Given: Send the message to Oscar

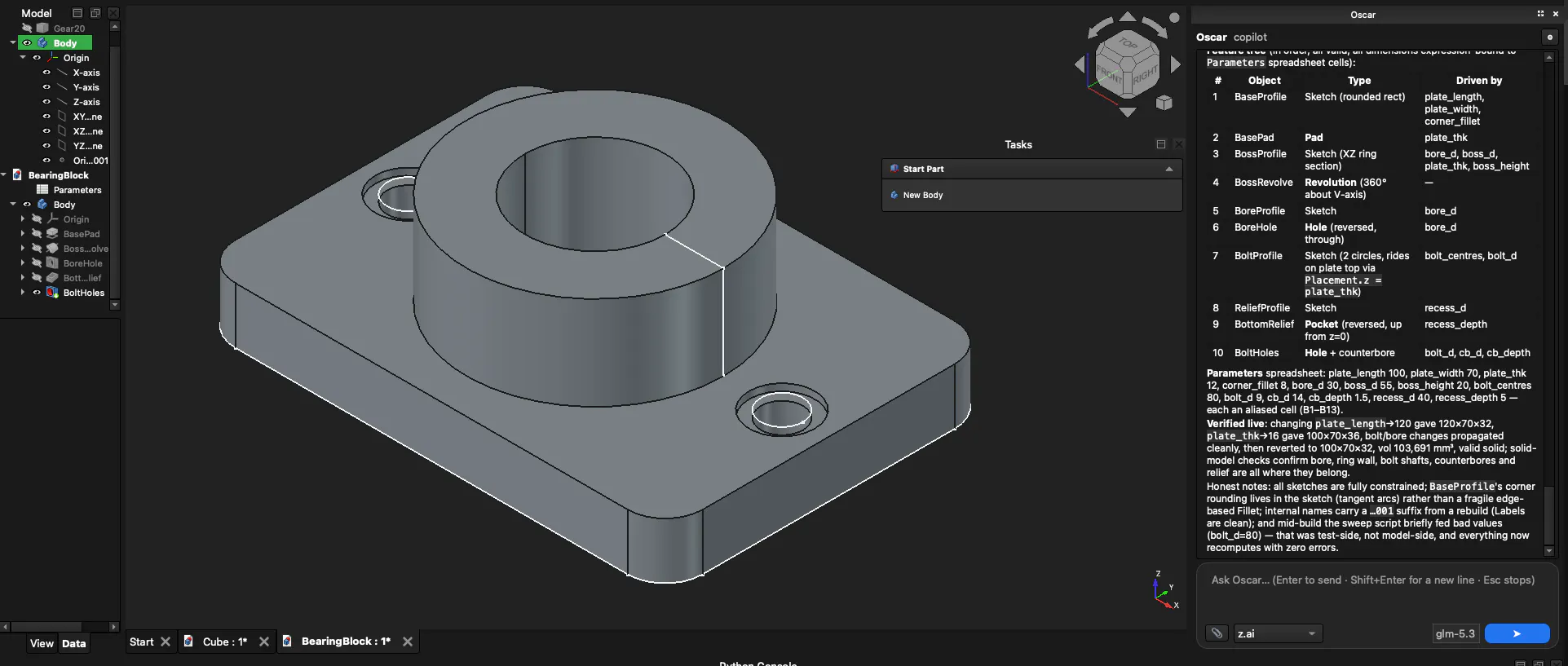Looking at the screenshot, I should tap(1517, 633).
